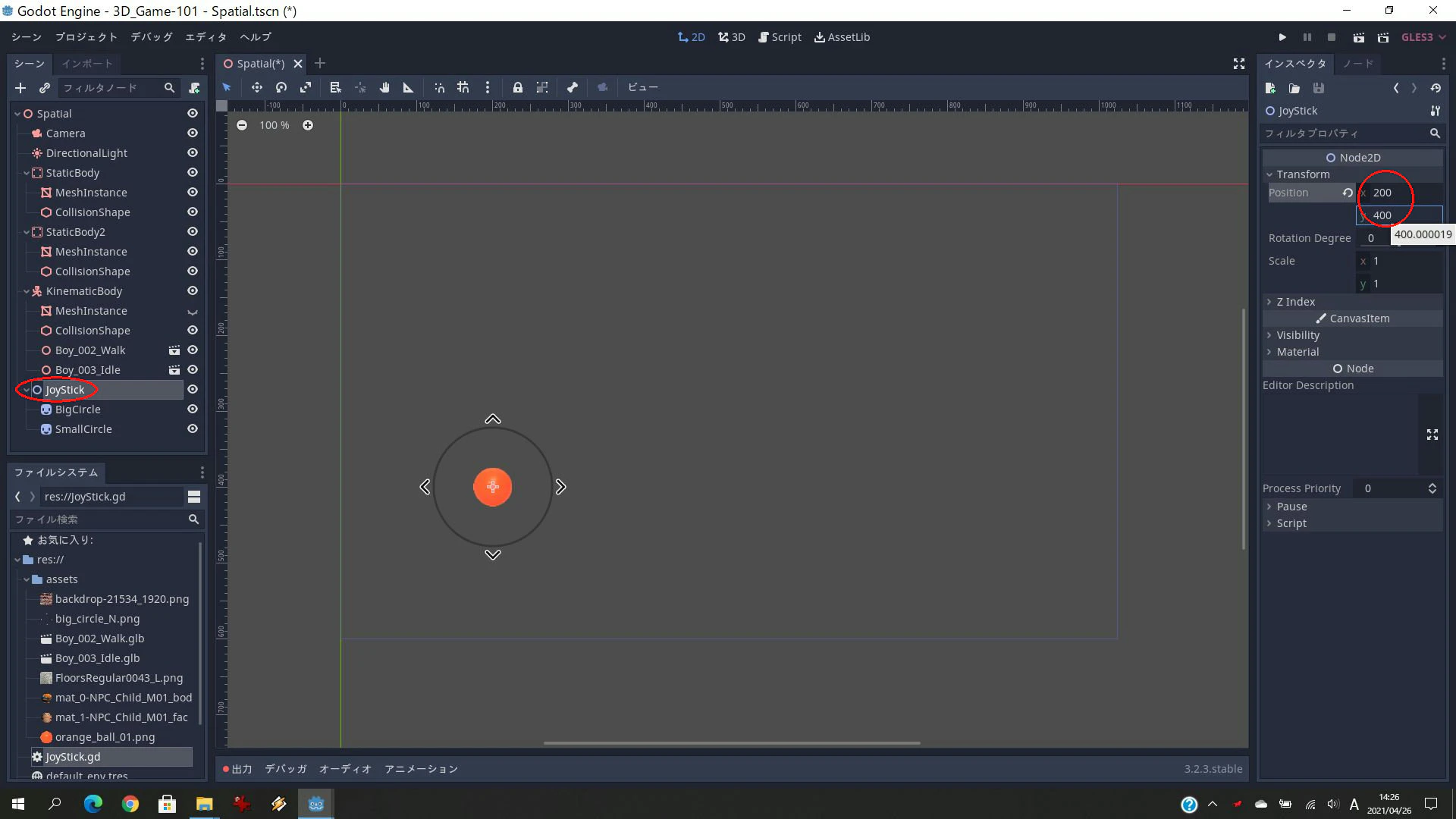The height and width of the screenshot is (819, 1456).
Task: Switch to the Script workspace
Action: click(780, 37)
